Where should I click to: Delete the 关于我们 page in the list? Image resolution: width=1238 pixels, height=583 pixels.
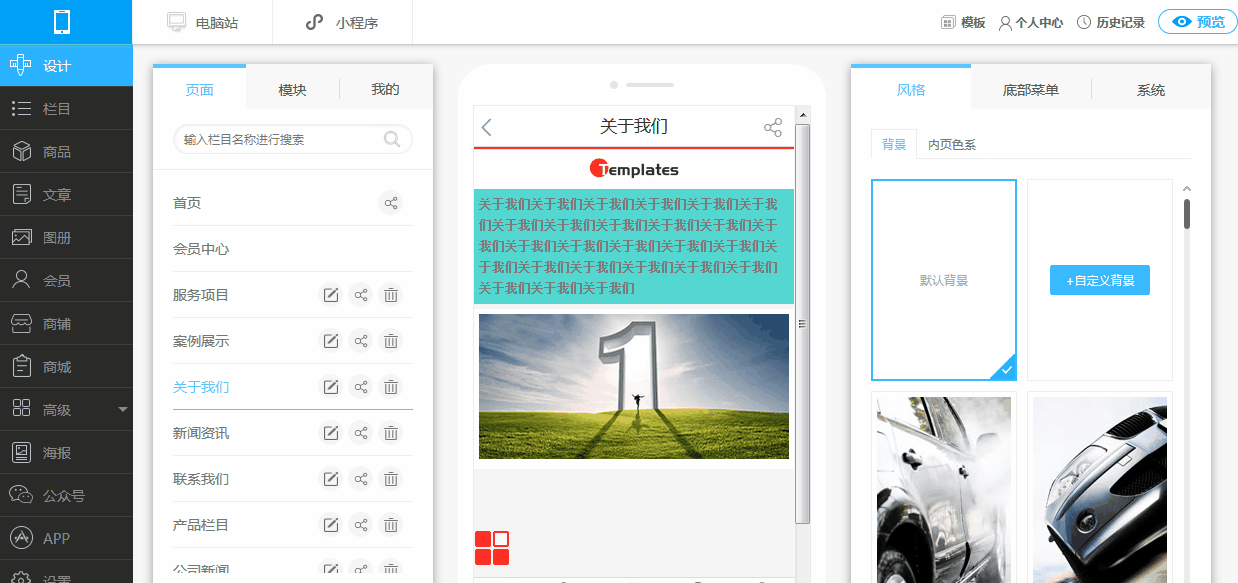click(x=391, y=387)
